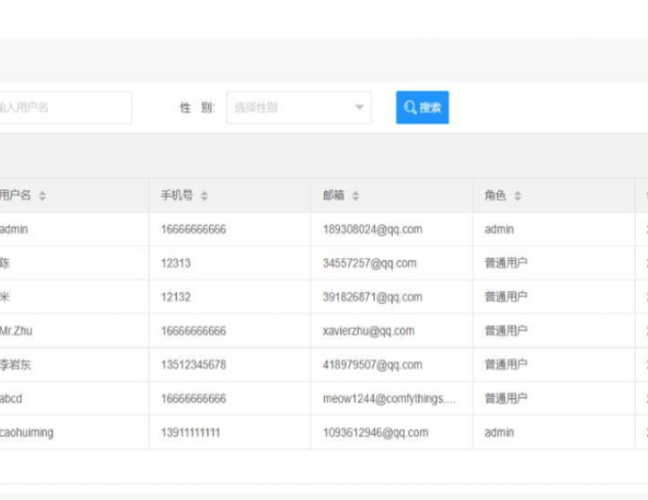The image size is (648, 500).
Task: Select the caohuiming user row
Action: pyautogui.click(x=27, y=433)
